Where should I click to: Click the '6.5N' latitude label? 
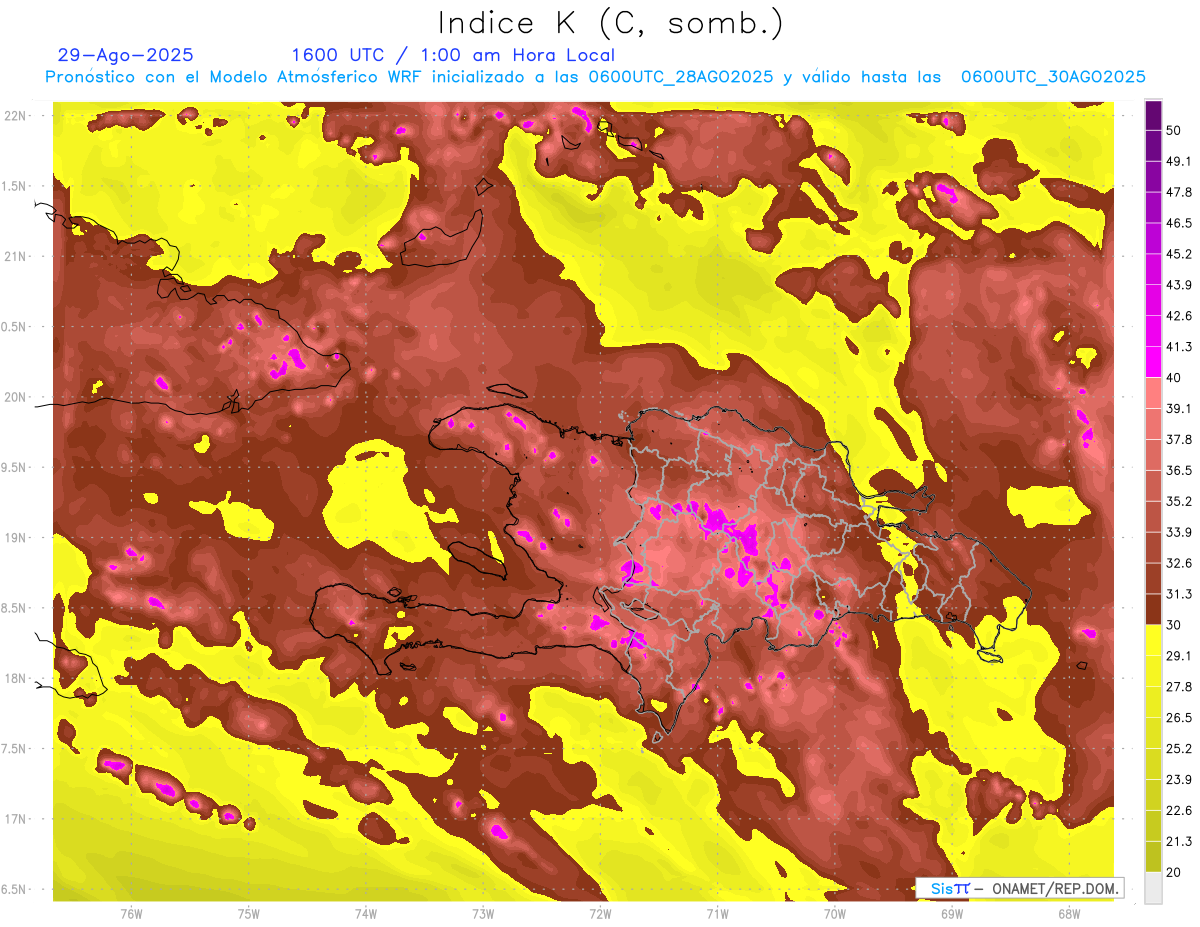15,889
